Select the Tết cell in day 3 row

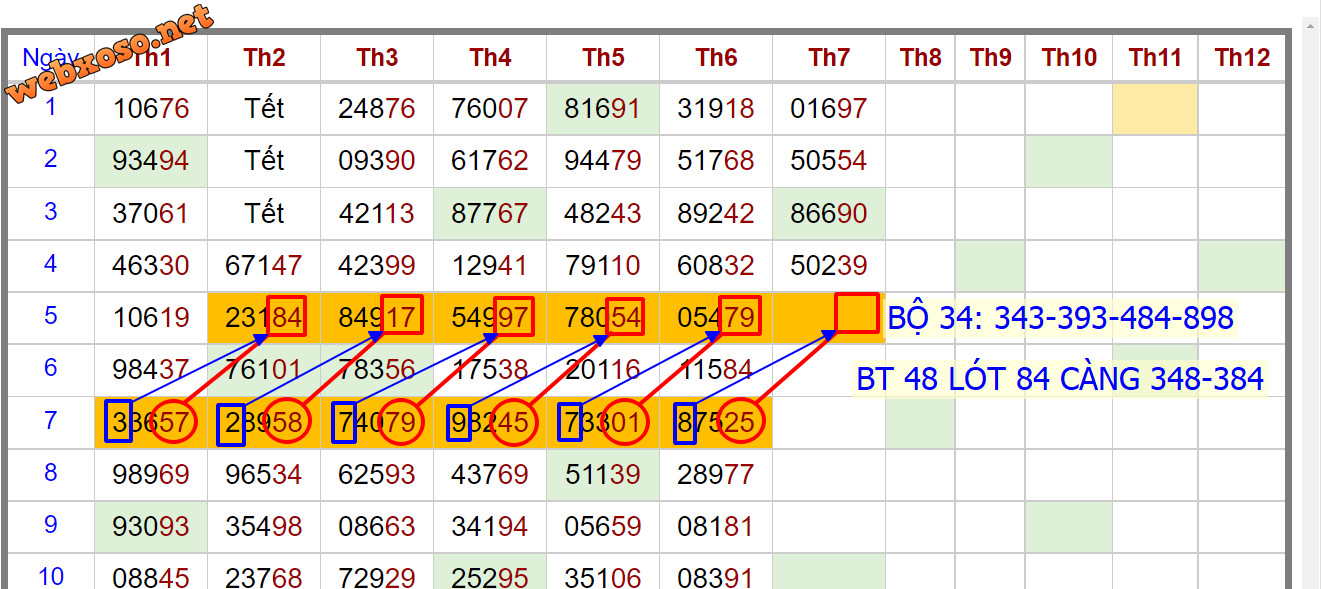click(264, 214)
